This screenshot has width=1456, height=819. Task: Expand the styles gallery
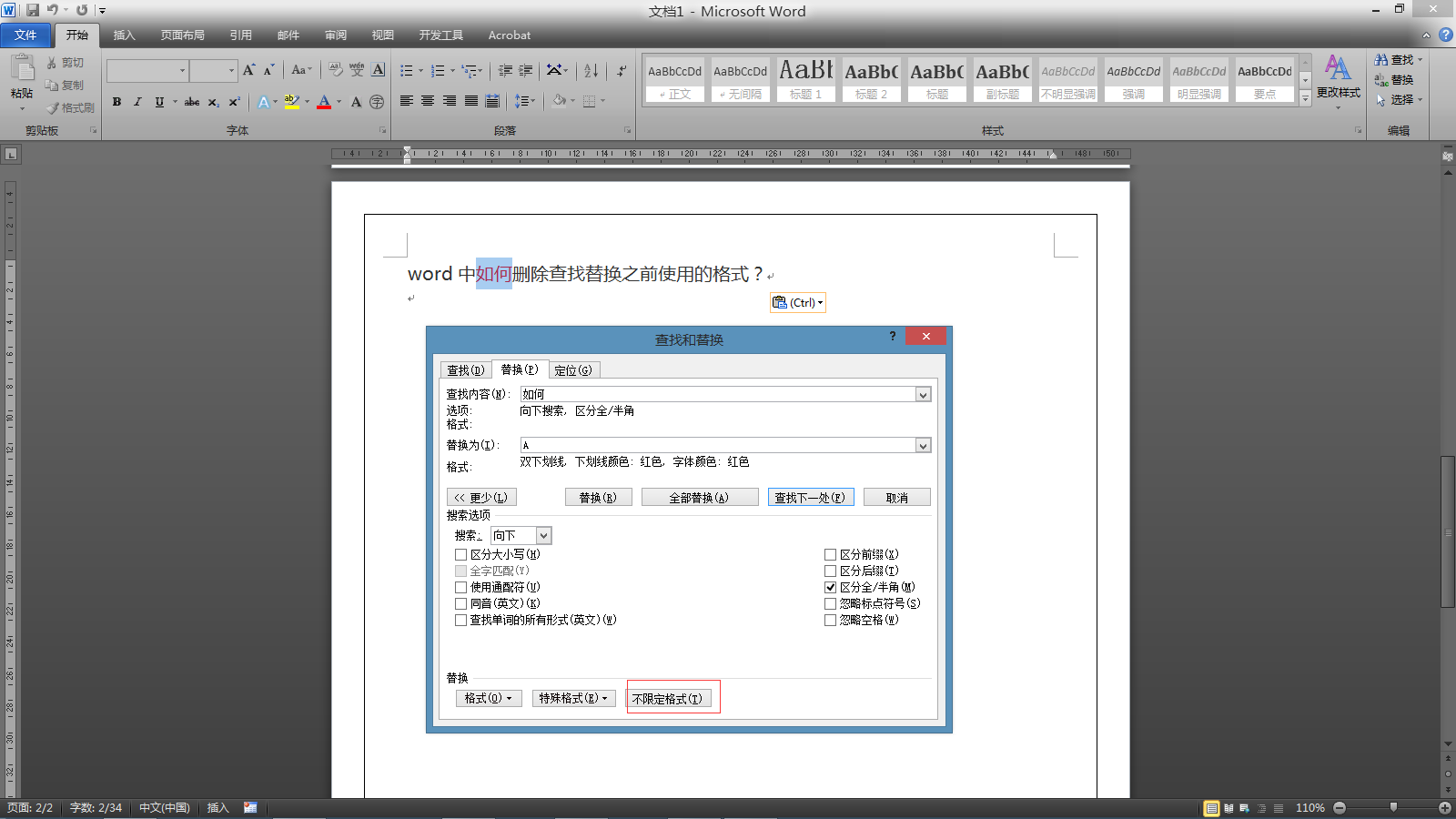pyautogui.click(x=1305, y=97)
